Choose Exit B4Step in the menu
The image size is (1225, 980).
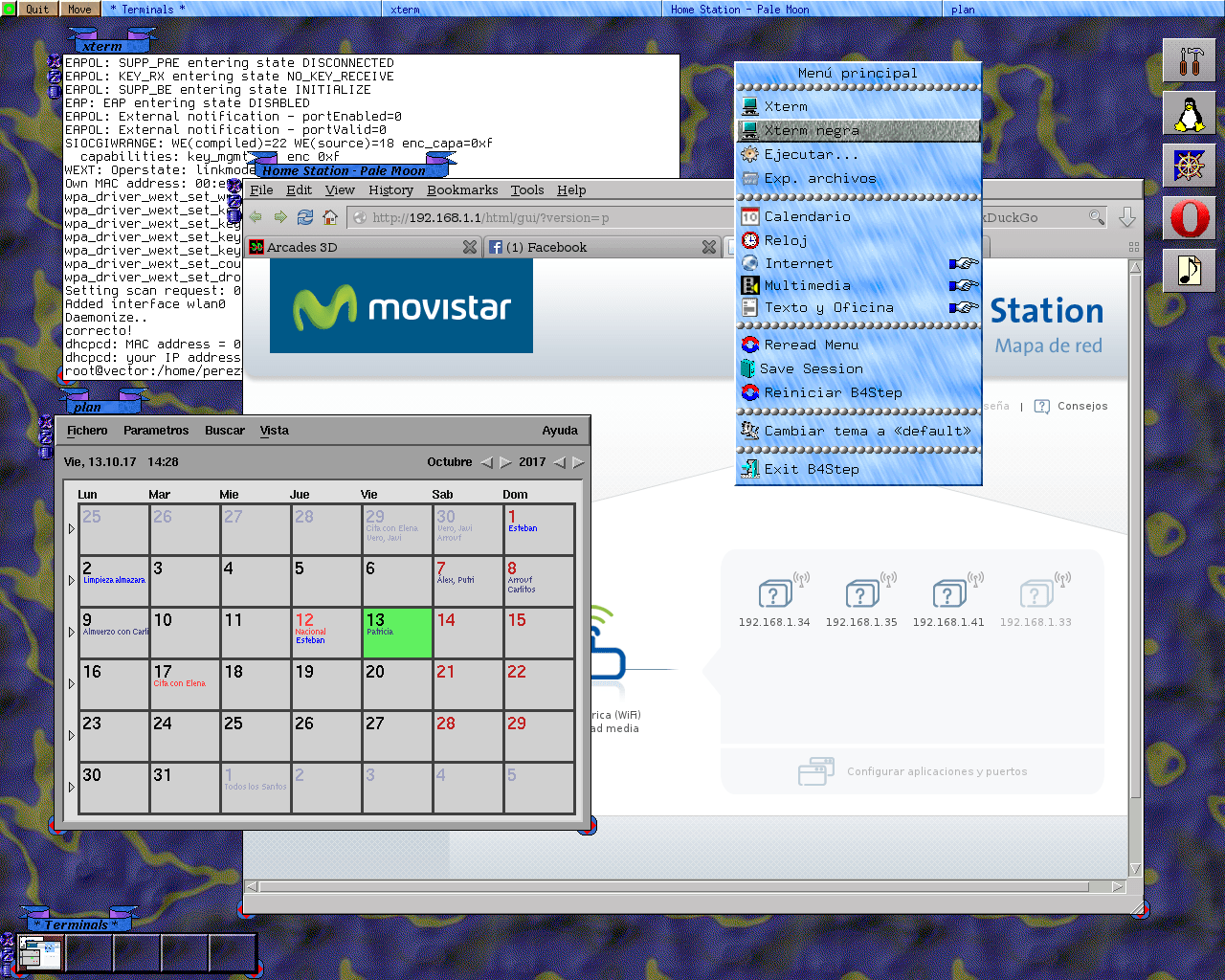pos(858,469)
